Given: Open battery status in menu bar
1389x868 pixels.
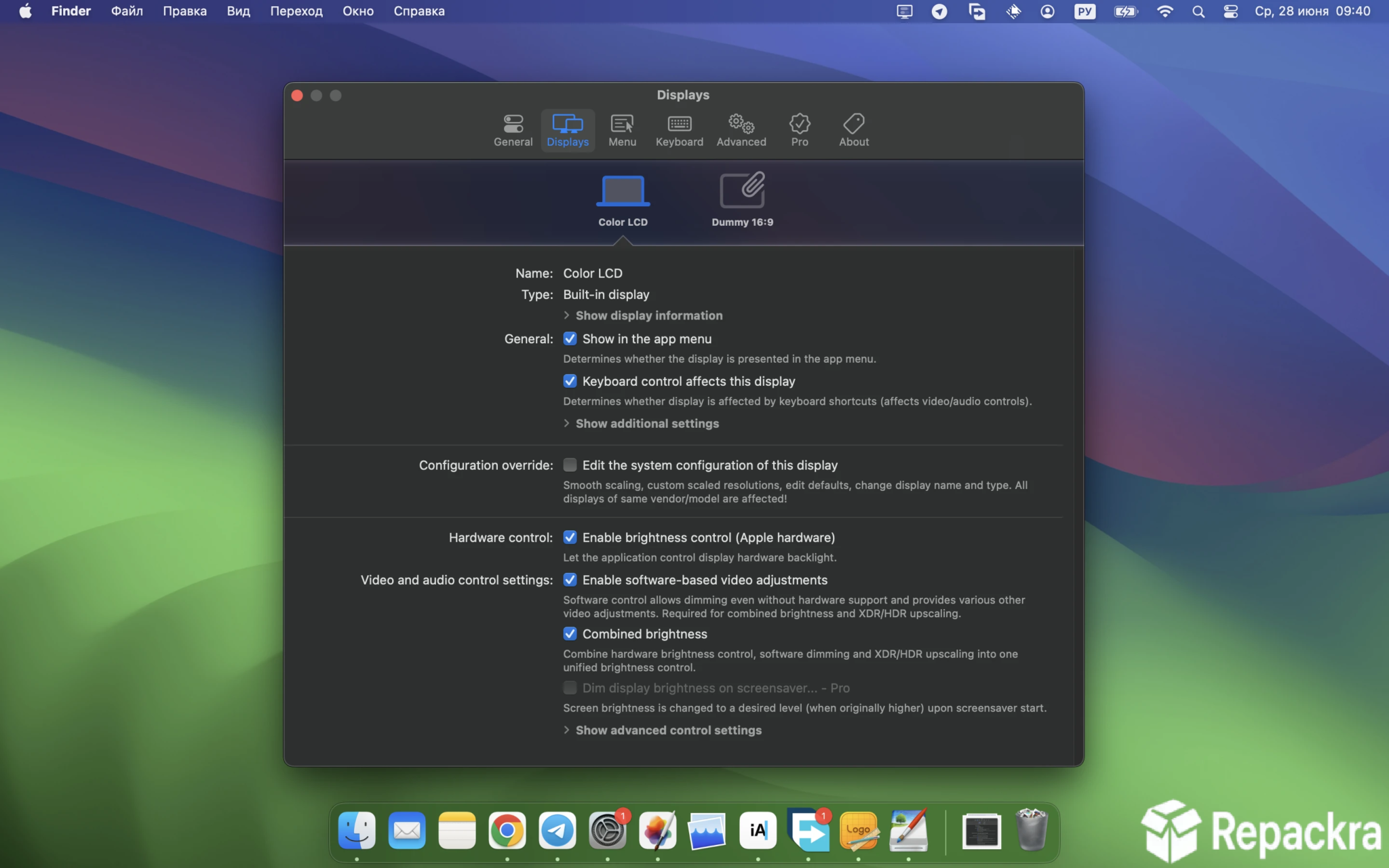Looking at the screenshot, I should tap(1126, 12).
